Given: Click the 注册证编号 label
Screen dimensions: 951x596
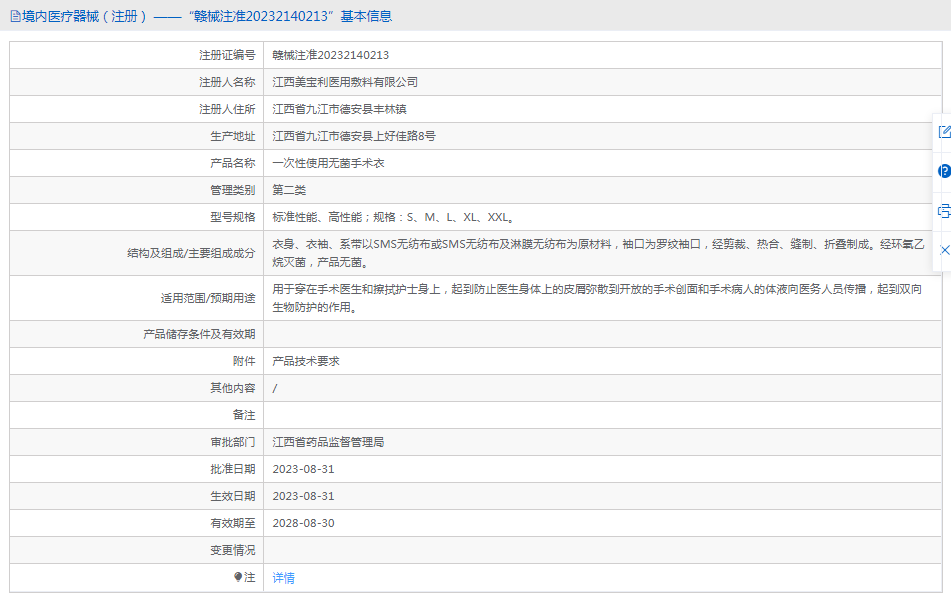Looking at the screenshot, I should (x=227, y=55).
